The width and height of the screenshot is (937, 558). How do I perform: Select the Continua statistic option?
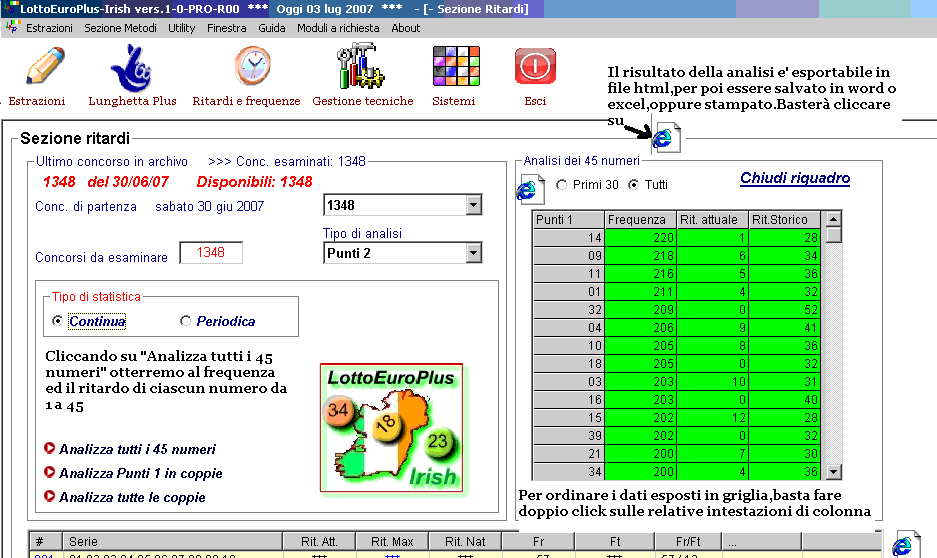click(x=57, y=321)
